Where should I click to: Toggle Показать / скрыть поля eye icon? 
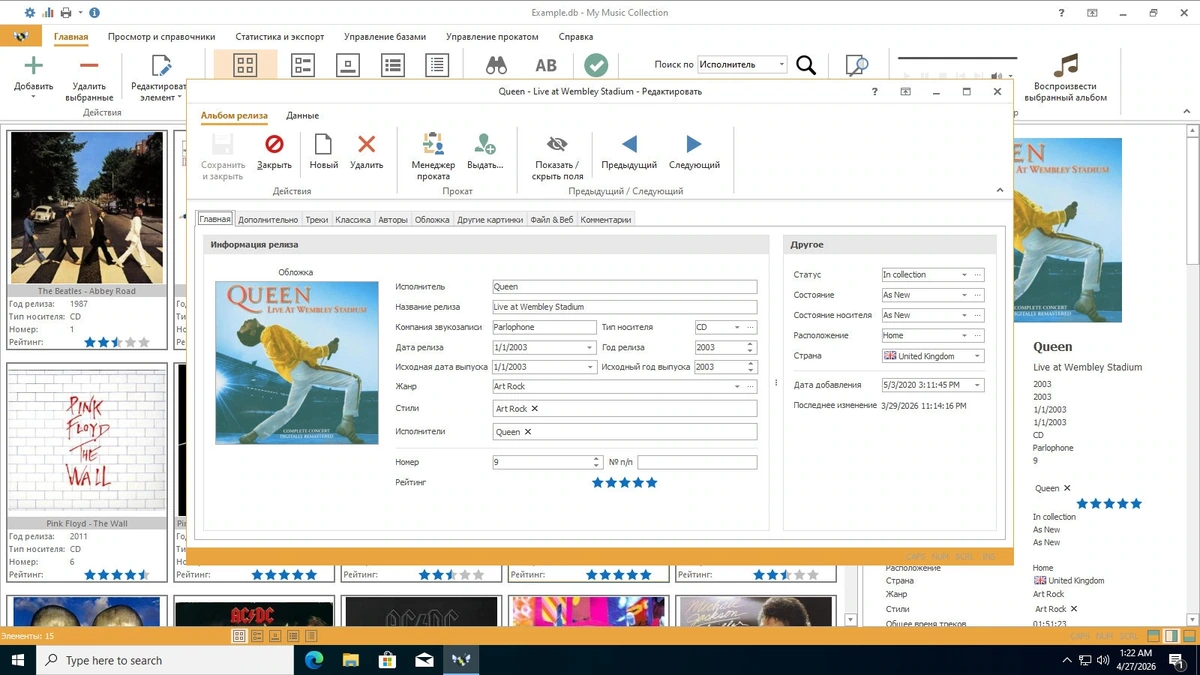557,144
